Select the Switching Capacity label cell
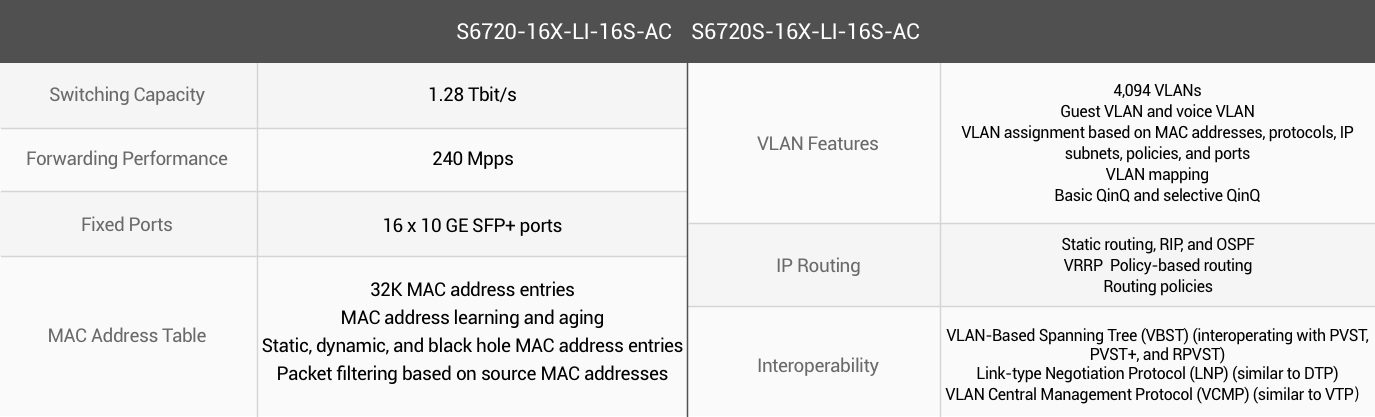This screenshot has height=417, width=1375. pyautogui.click(x=128, y=95)
